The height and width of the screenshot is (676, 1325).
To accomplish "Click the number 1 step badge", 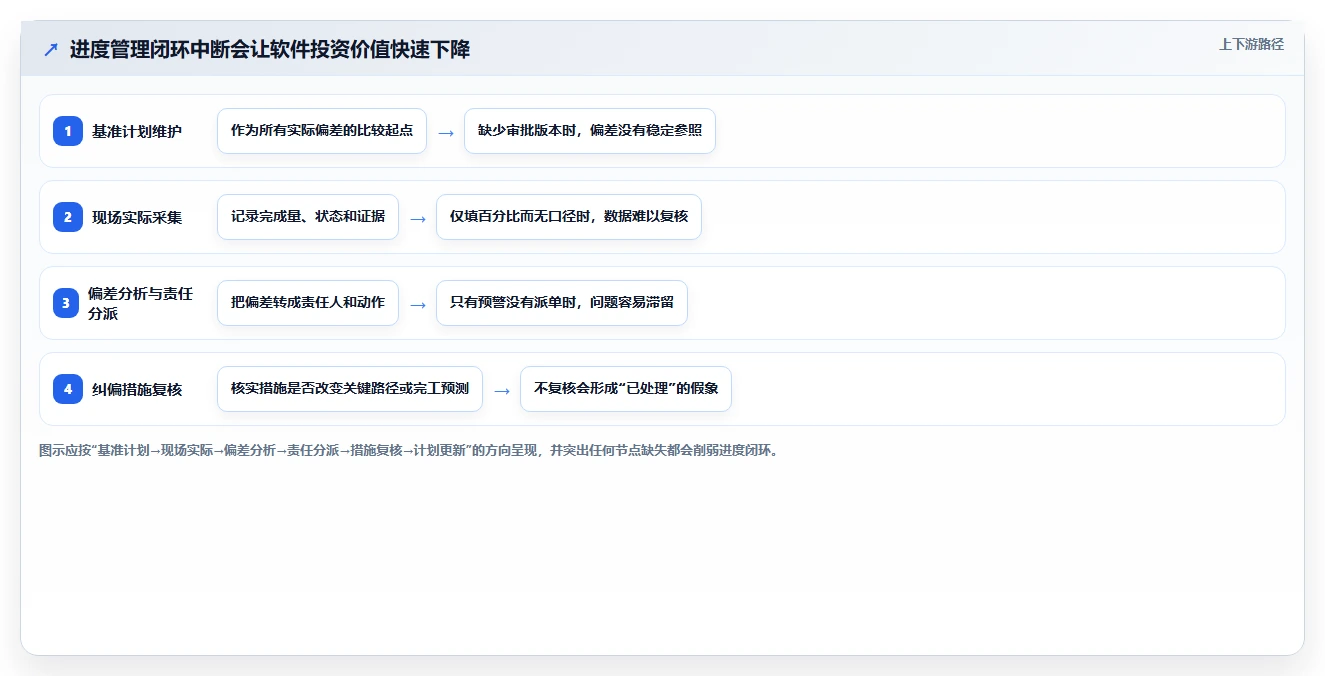I will pyautogui.click(x=68, y=131).
